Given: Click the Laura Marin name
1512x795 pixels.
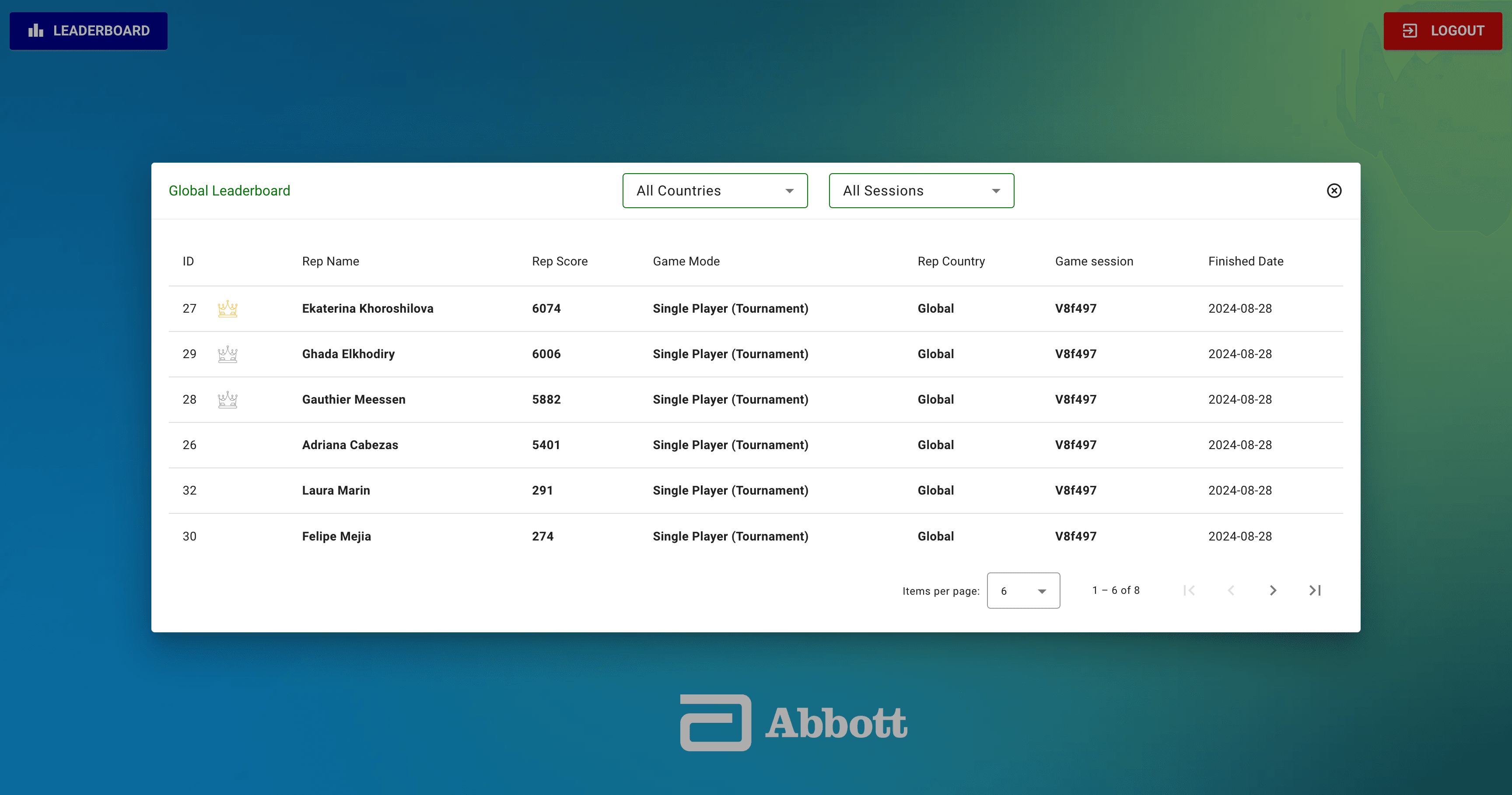Looking at the screenshot, I should tap(336, 491).
